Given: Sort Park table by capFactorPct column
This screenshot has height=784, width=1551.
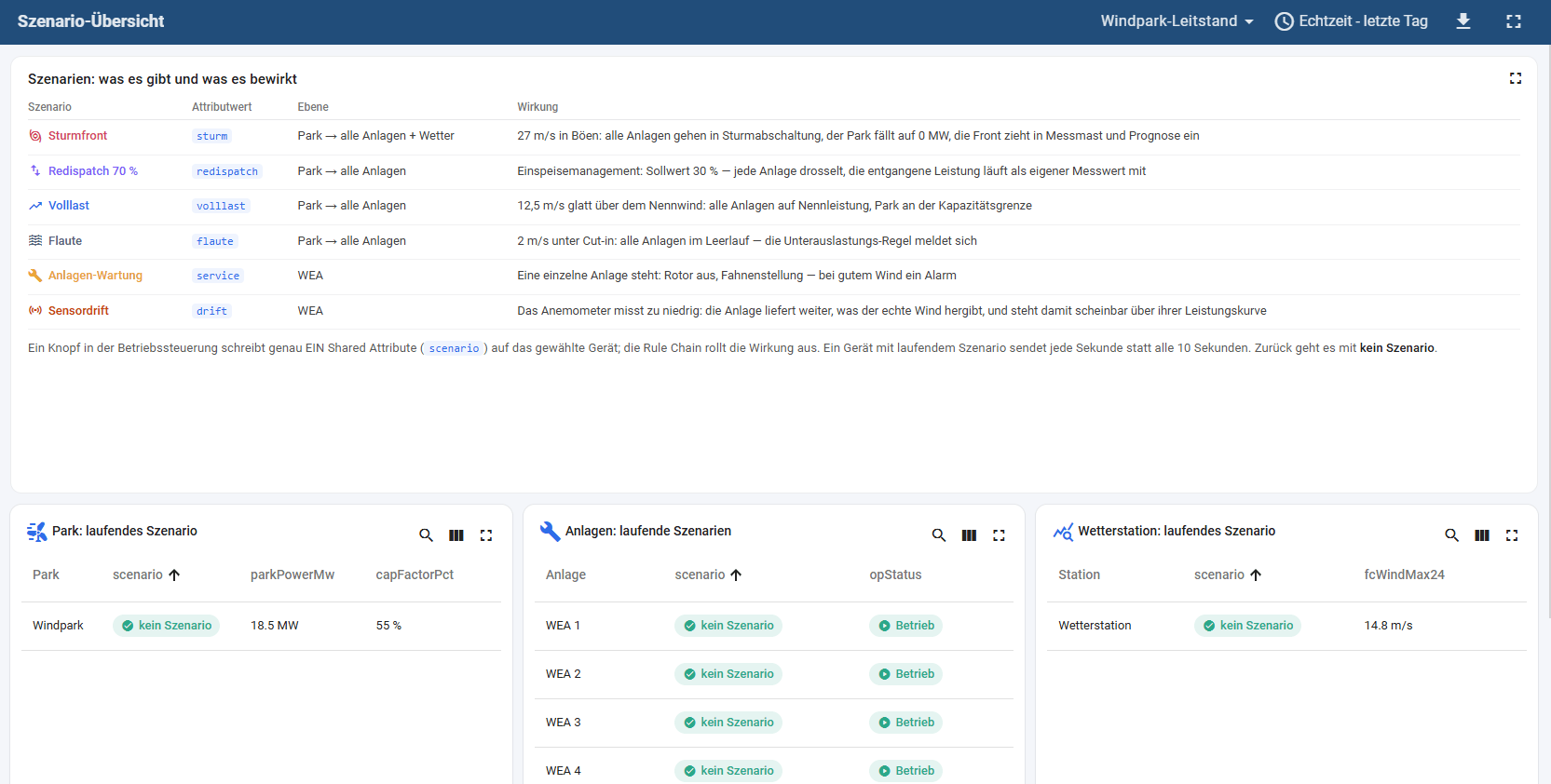Looking at the screenshot, I should (x=415, y=575).
